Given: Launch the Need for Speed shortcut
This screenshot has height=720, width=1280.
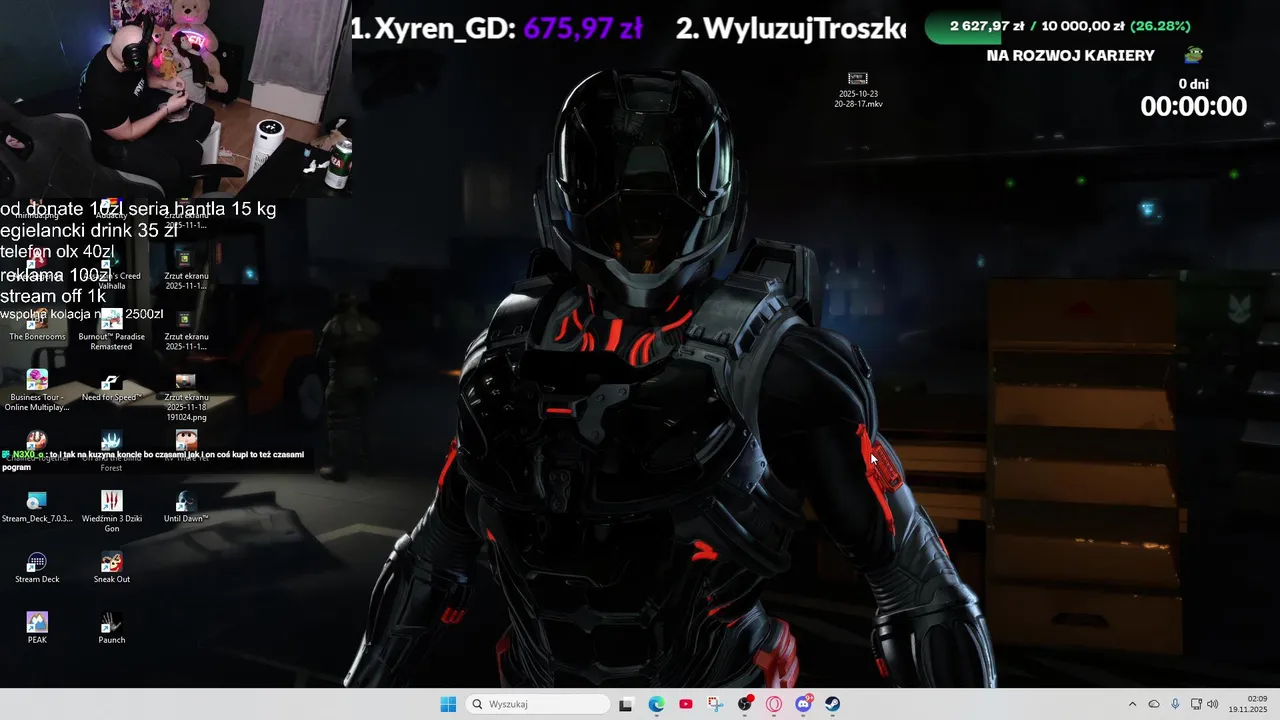Looking at the screenshot, I should click(x=111, y=387).
